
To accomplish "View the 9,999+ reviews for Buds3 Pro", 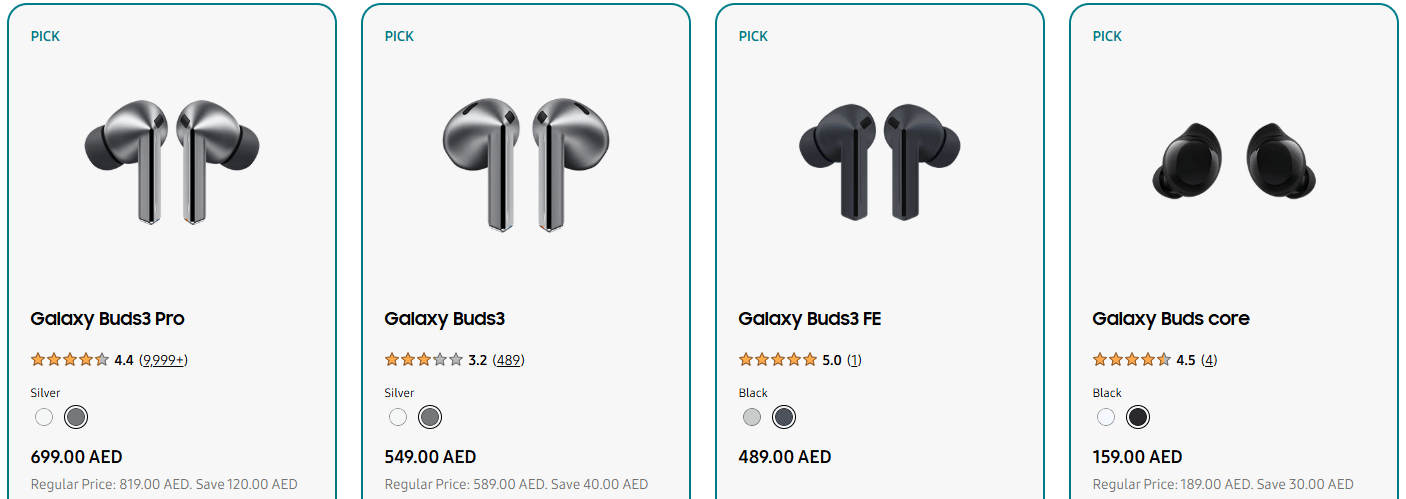I will coord(164,360).
